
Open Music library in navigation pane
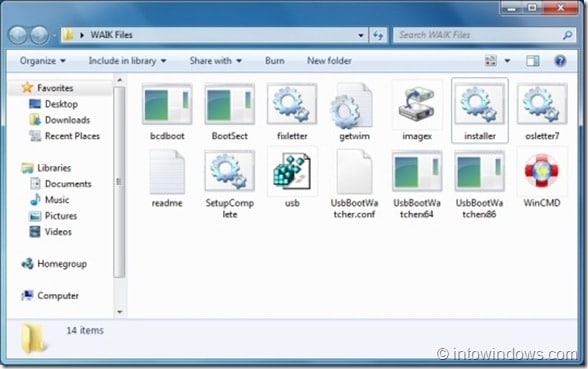click(57, 200)
